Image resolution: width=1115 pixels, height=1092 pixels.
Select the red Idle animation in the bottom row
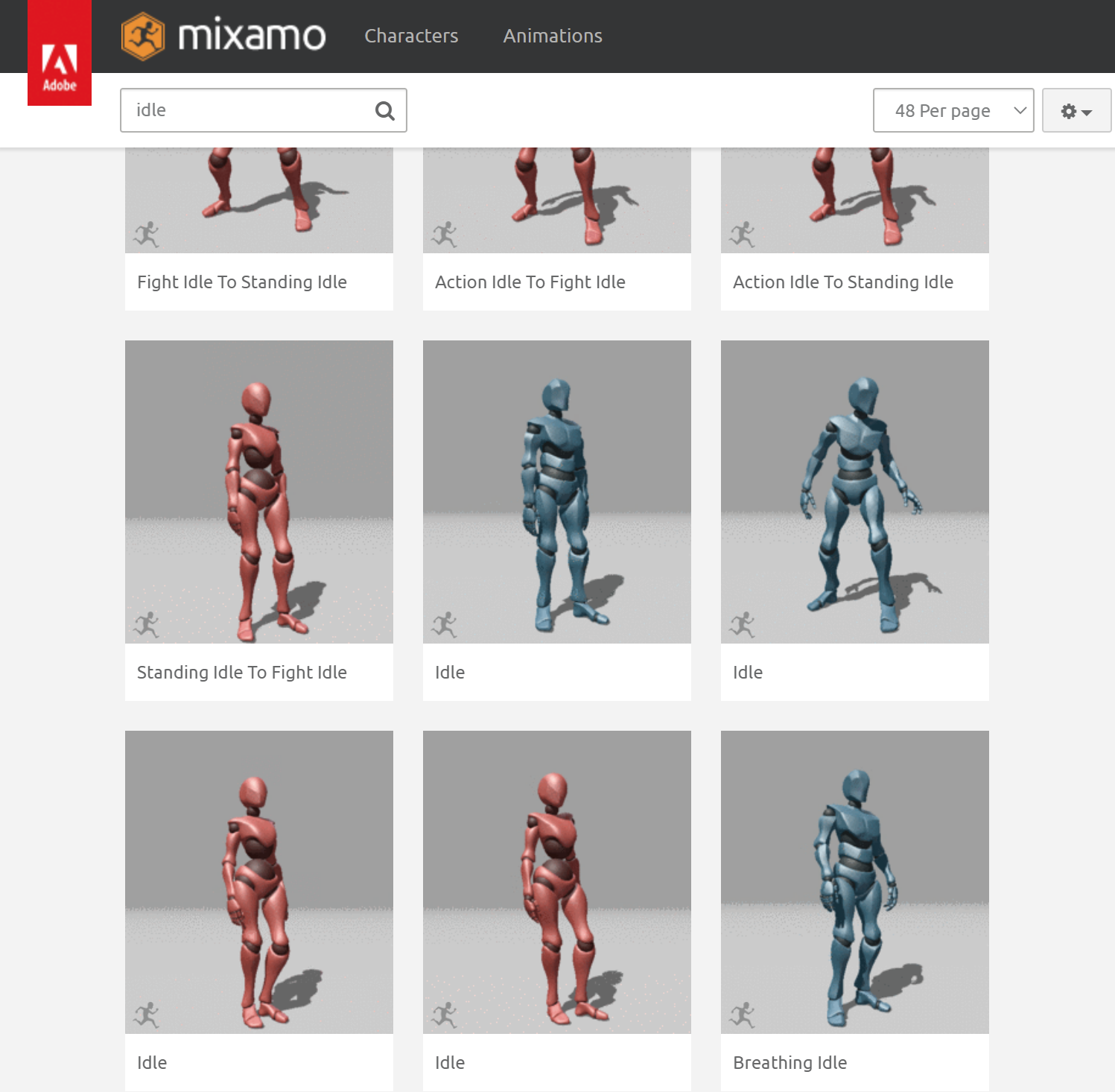258,882
